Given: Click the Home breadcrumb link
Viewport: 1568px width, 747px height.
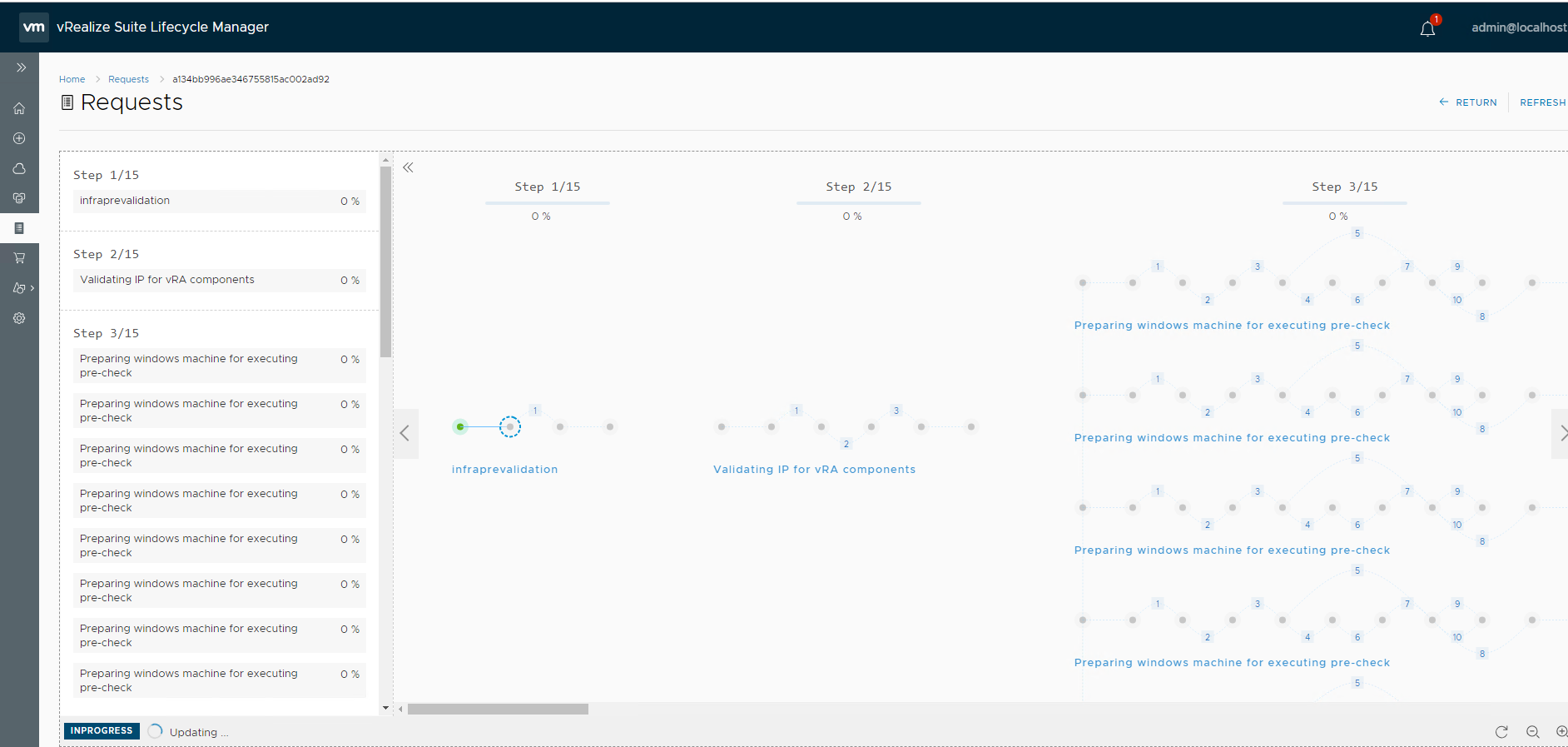Looking at the screenshot, I should pos(72,79).
